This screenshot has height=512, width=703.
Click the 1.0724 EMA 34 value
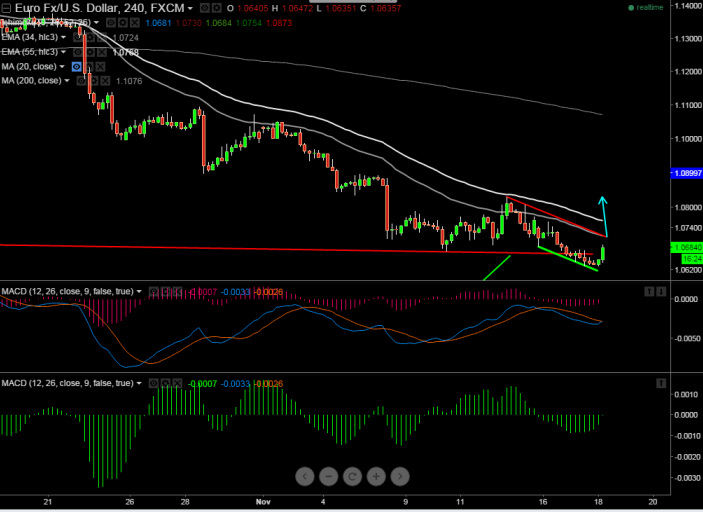point(125,38)
